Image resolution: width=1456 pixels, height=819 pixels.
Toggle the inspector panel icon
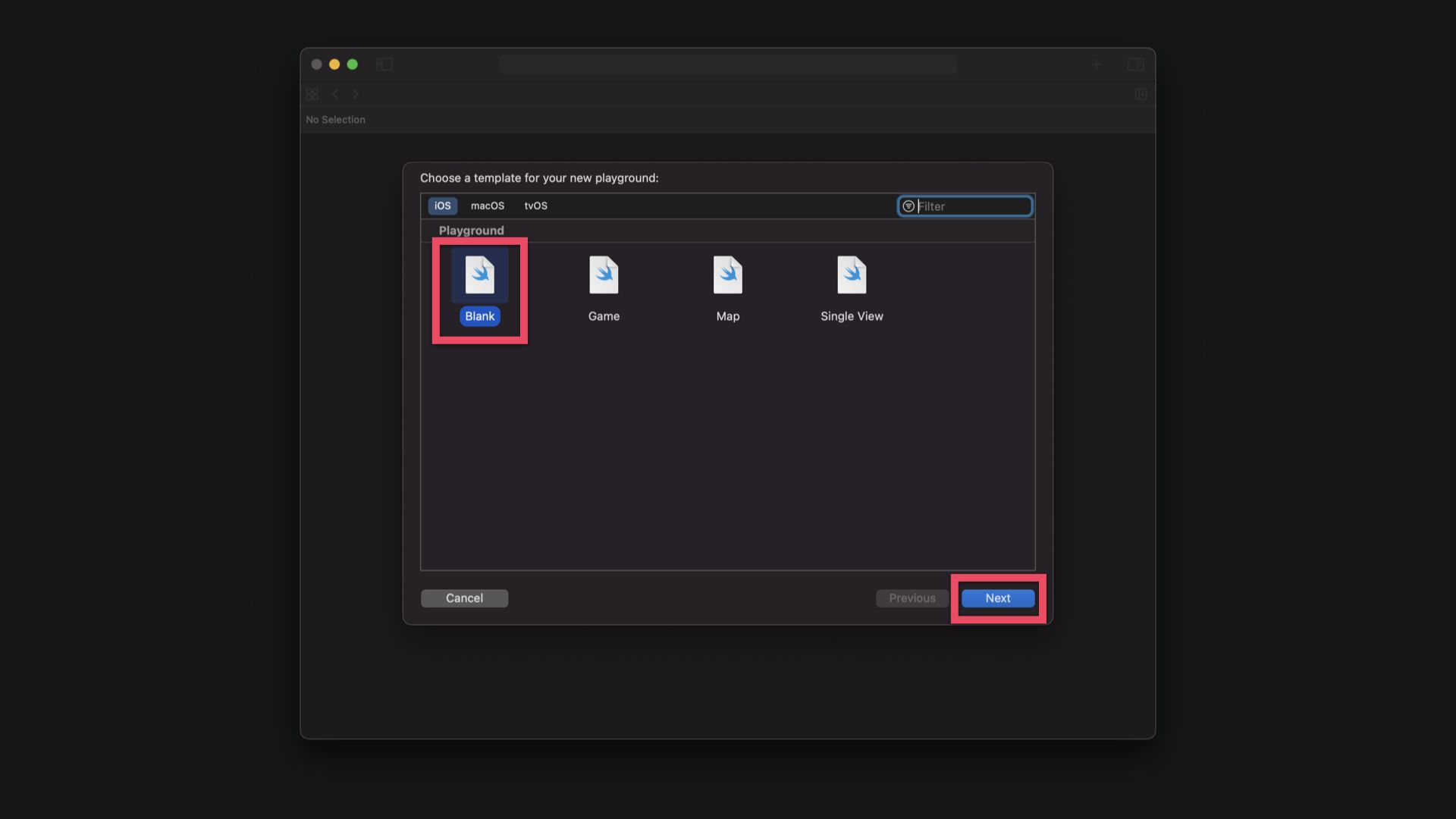click(x=1135, y=64)
